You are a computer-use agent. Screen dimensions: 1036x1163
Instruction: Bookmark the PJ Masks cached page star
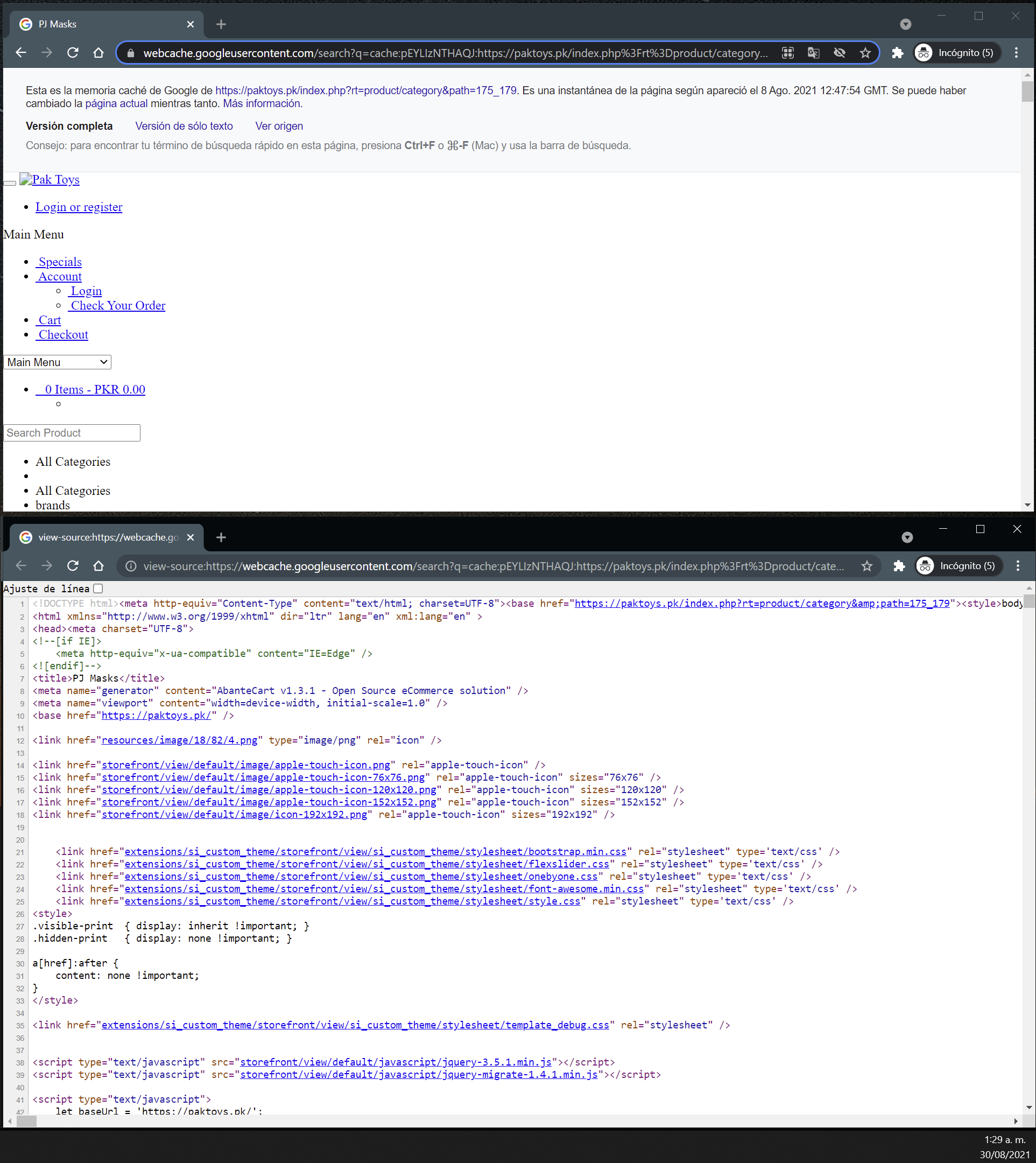click(865, 53)
